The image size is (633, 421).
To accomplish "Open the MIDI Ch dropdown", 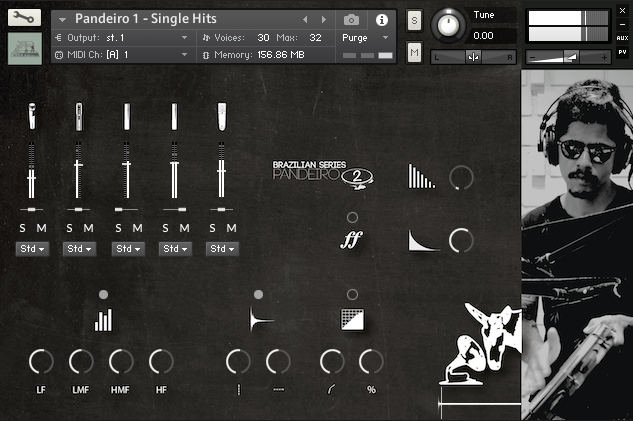I will 124,55.
